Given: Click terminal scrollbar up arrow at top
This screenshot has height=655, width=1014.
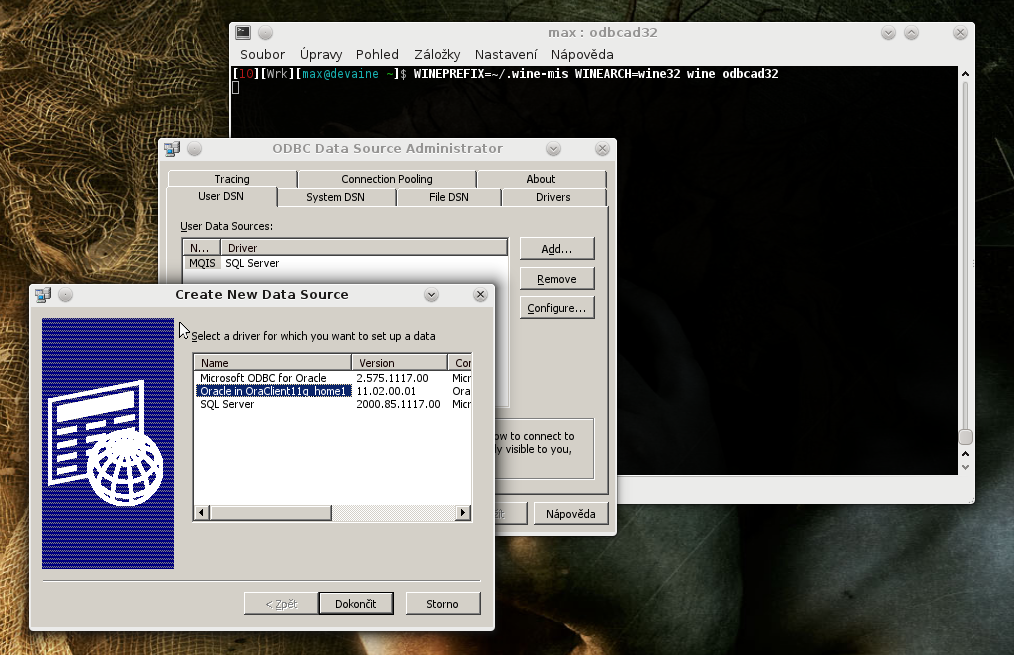Looking at the screenshot, I should click(965, 74).
